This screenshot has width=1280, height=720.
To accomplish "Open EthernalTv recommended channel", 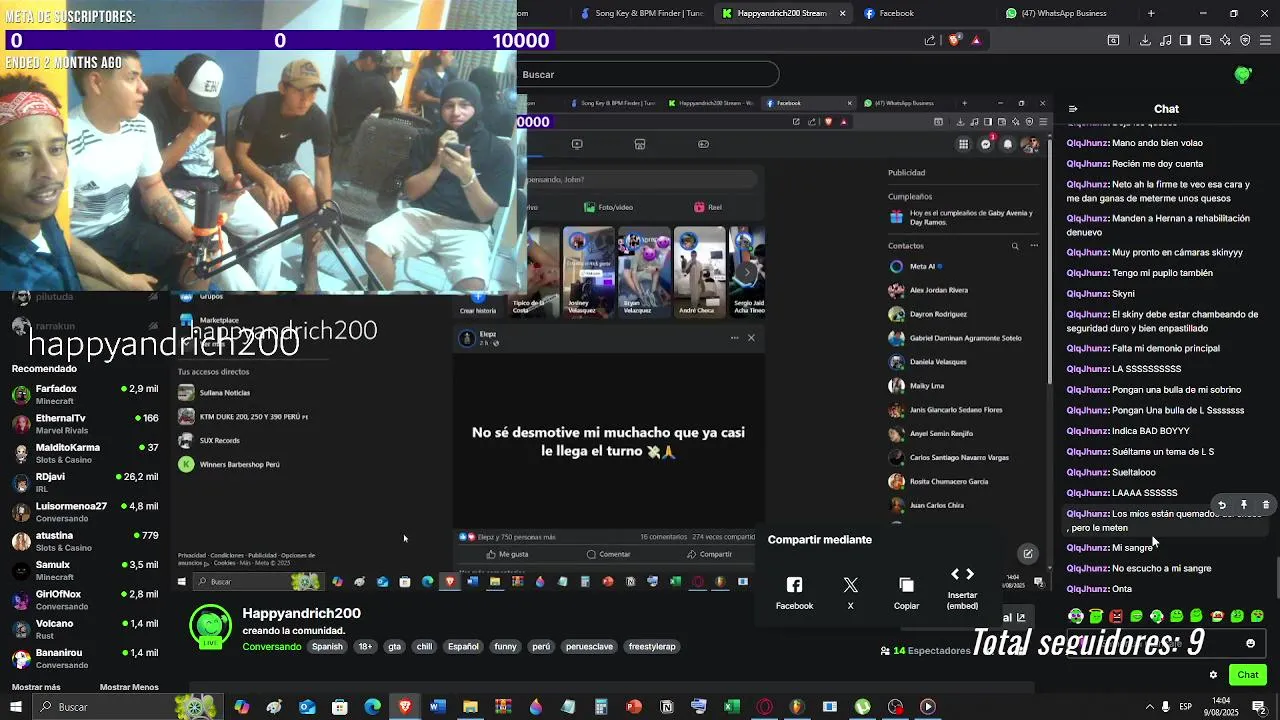I will point(85,424).
